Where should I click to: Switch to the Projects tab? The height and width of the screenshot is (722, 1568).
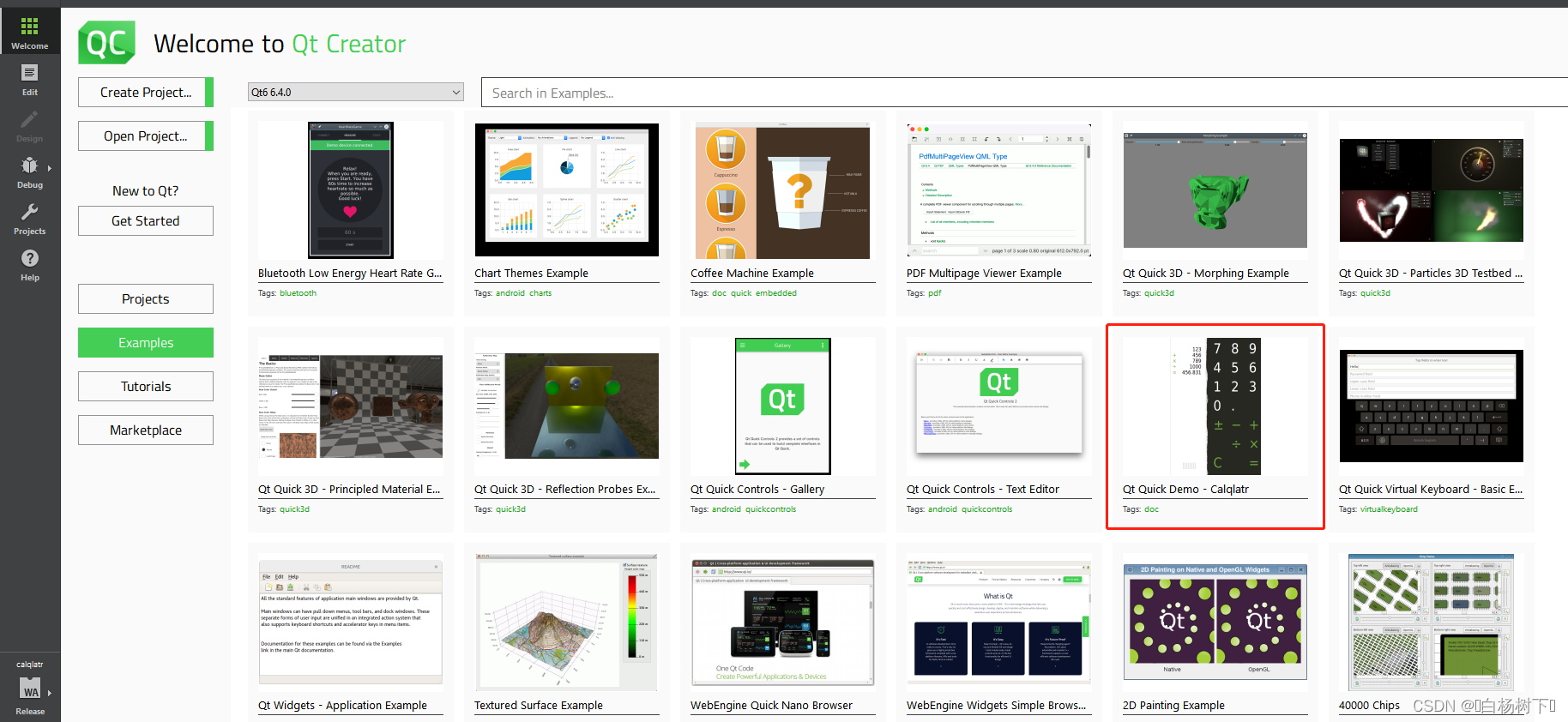coord(146,298)
